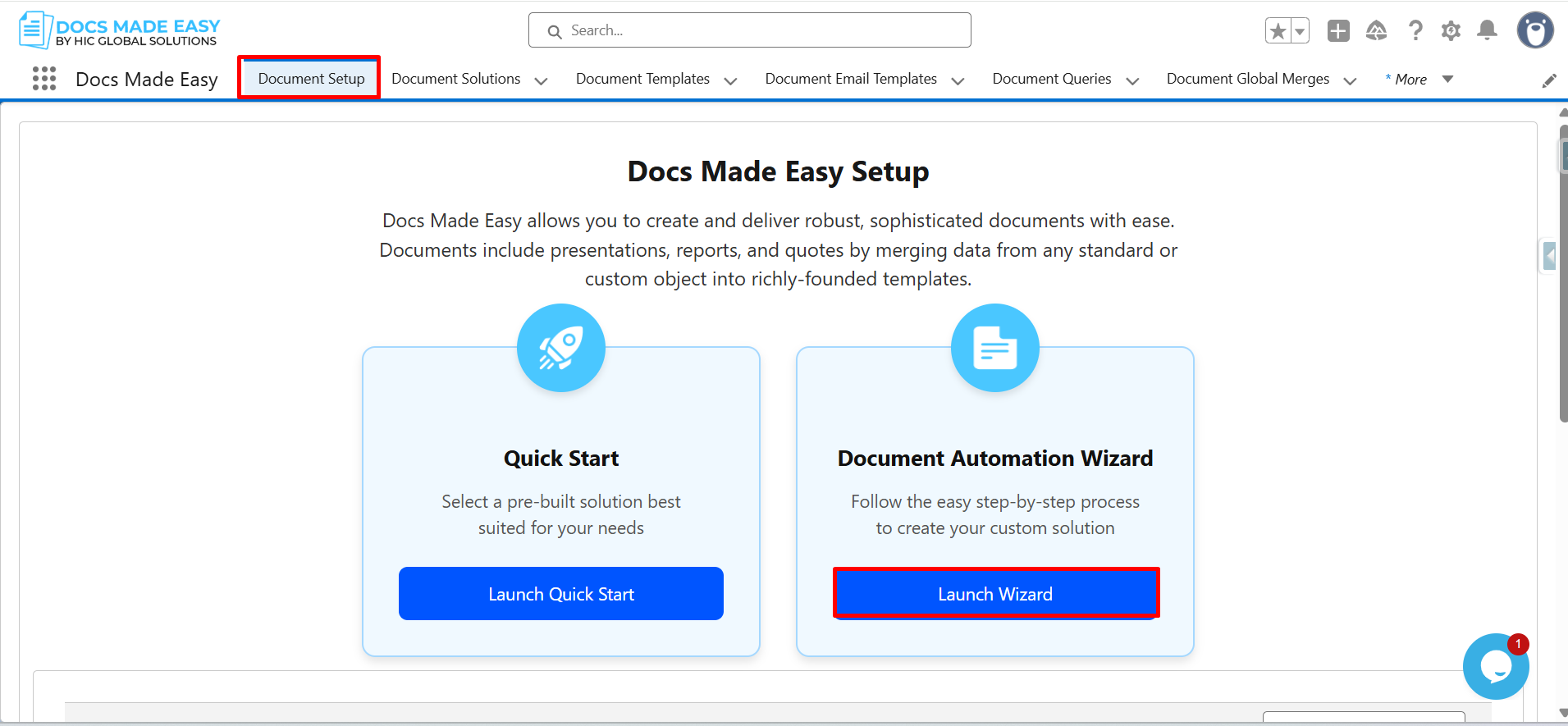Open the user profile avatar
The height and width of the screenshot is (726, 1568).
[x=1535, y=31]
